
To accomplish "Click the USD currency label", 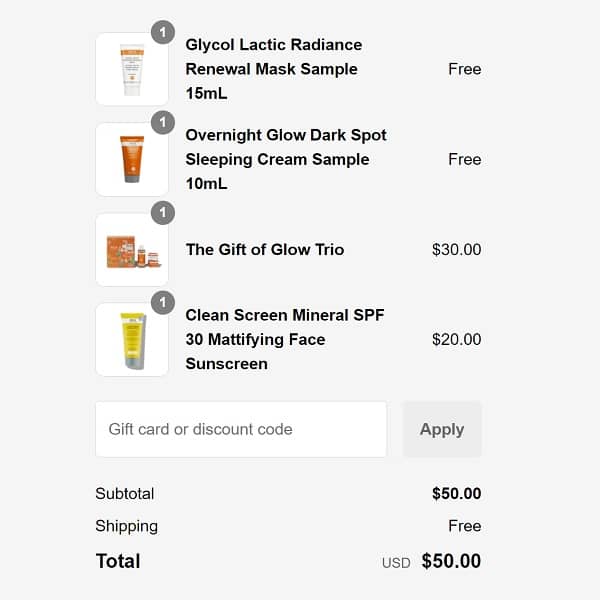I will coord(396,563).
